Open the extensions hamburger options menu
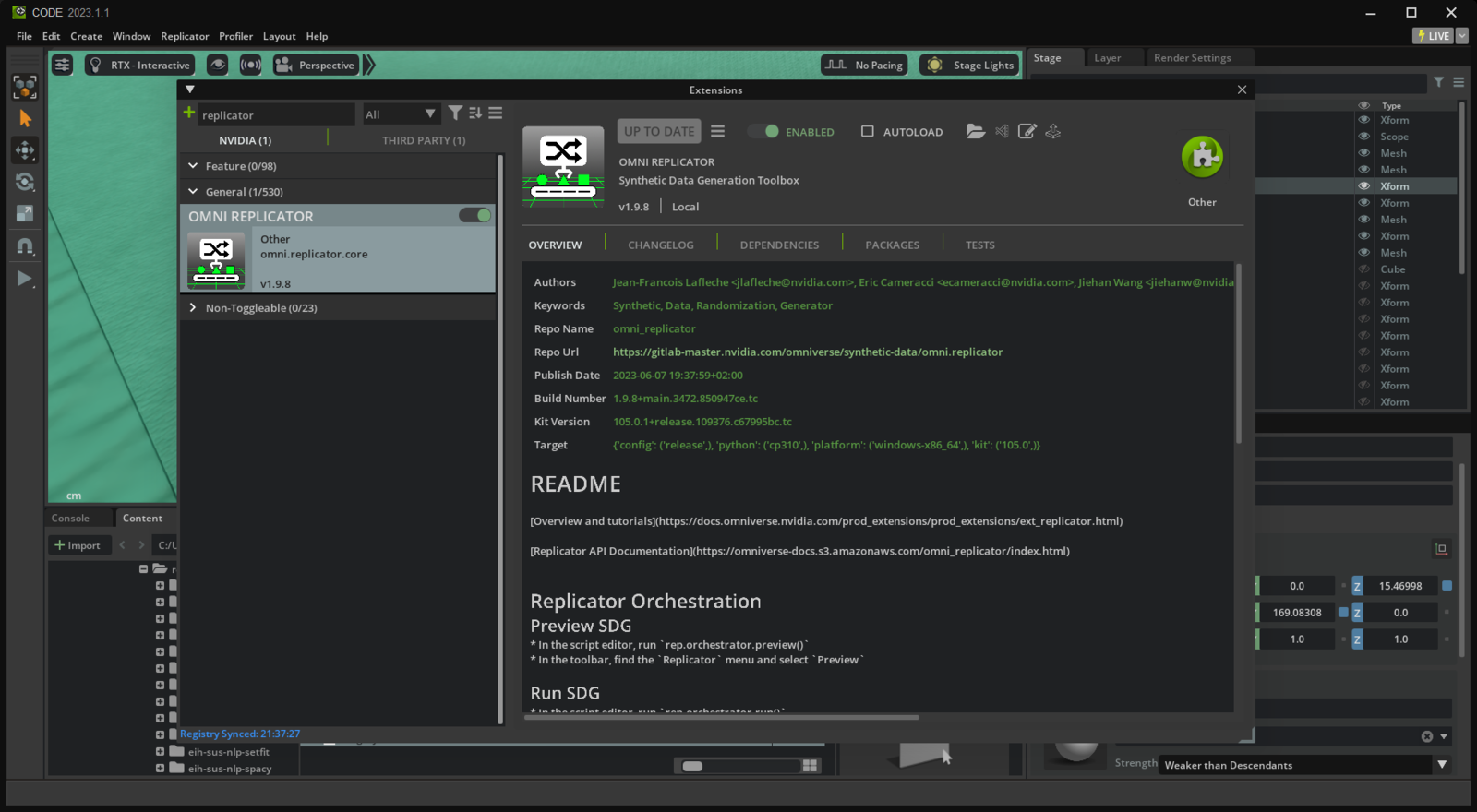This screenshot has height=812, width=1477. point(496,113)
